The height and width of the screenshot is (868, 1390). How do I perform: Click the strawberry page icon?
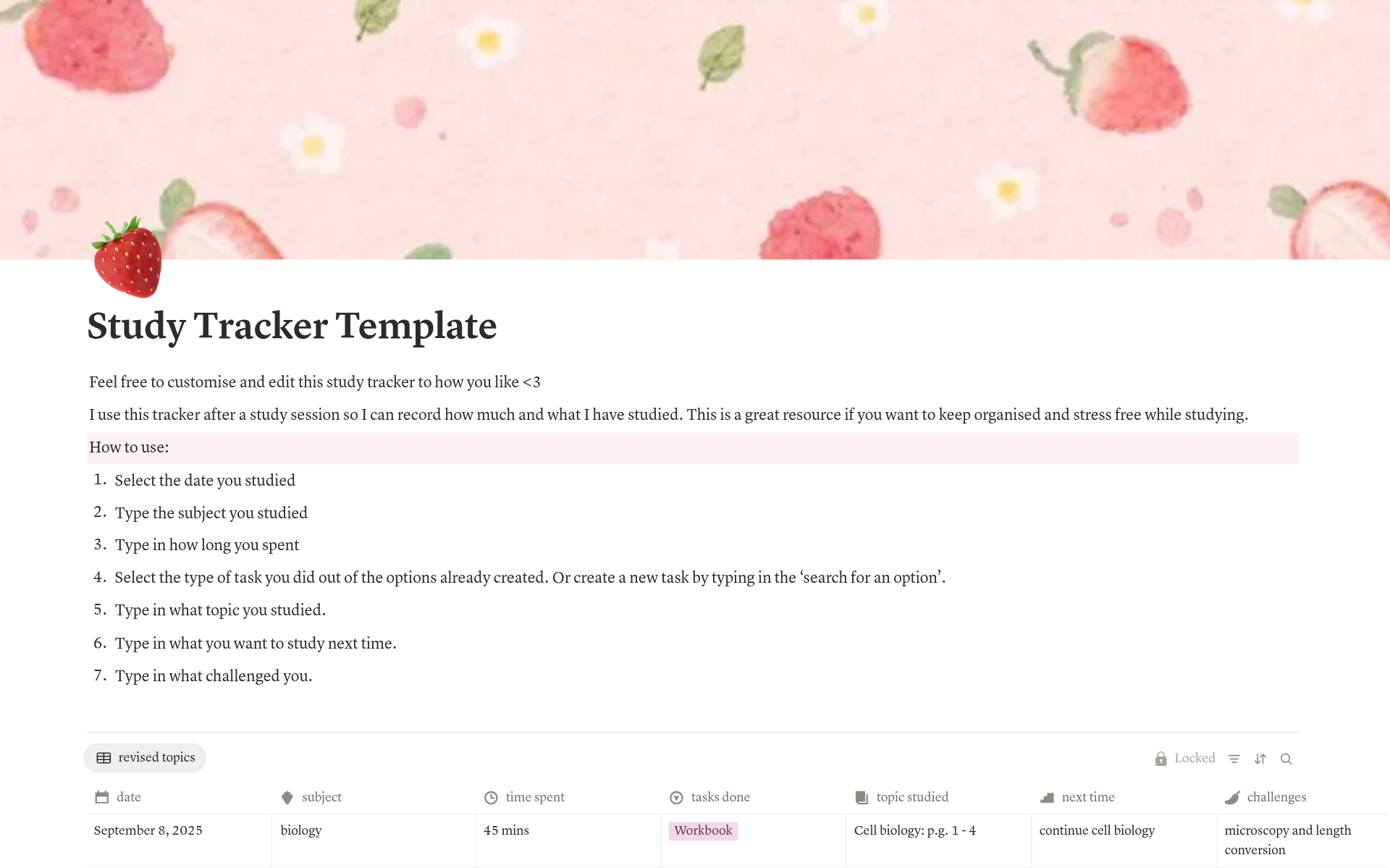pyautogui.click(x=127, y=258)
